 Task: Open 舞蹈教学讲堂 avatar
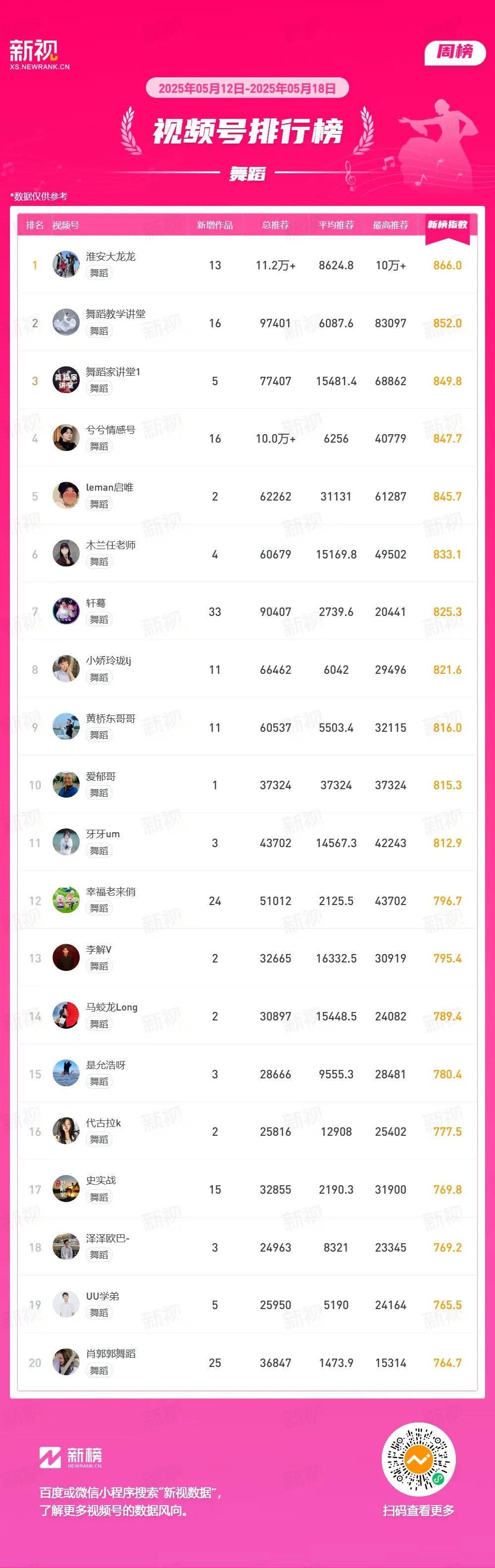pos(66,323)
